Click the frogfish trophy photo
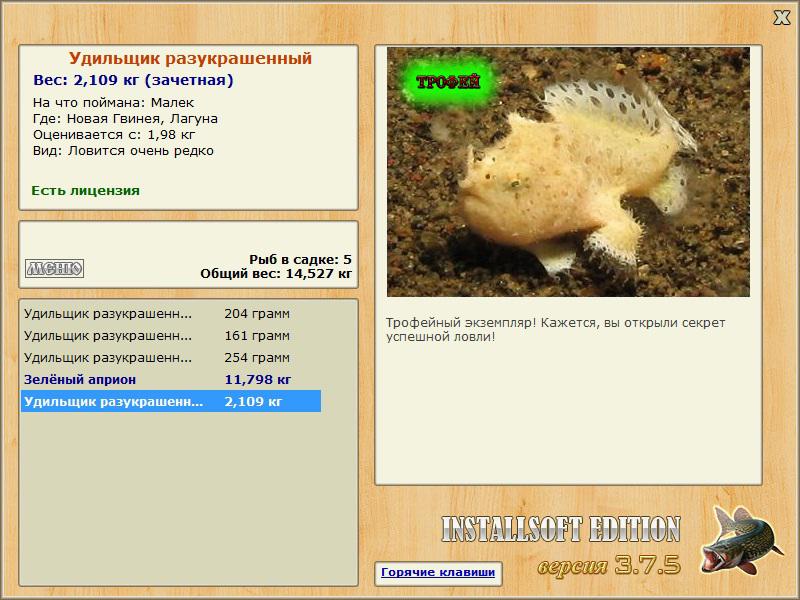The width and height of the screenshot is (800, 600). pyautogui.click(x=568, y=172)
